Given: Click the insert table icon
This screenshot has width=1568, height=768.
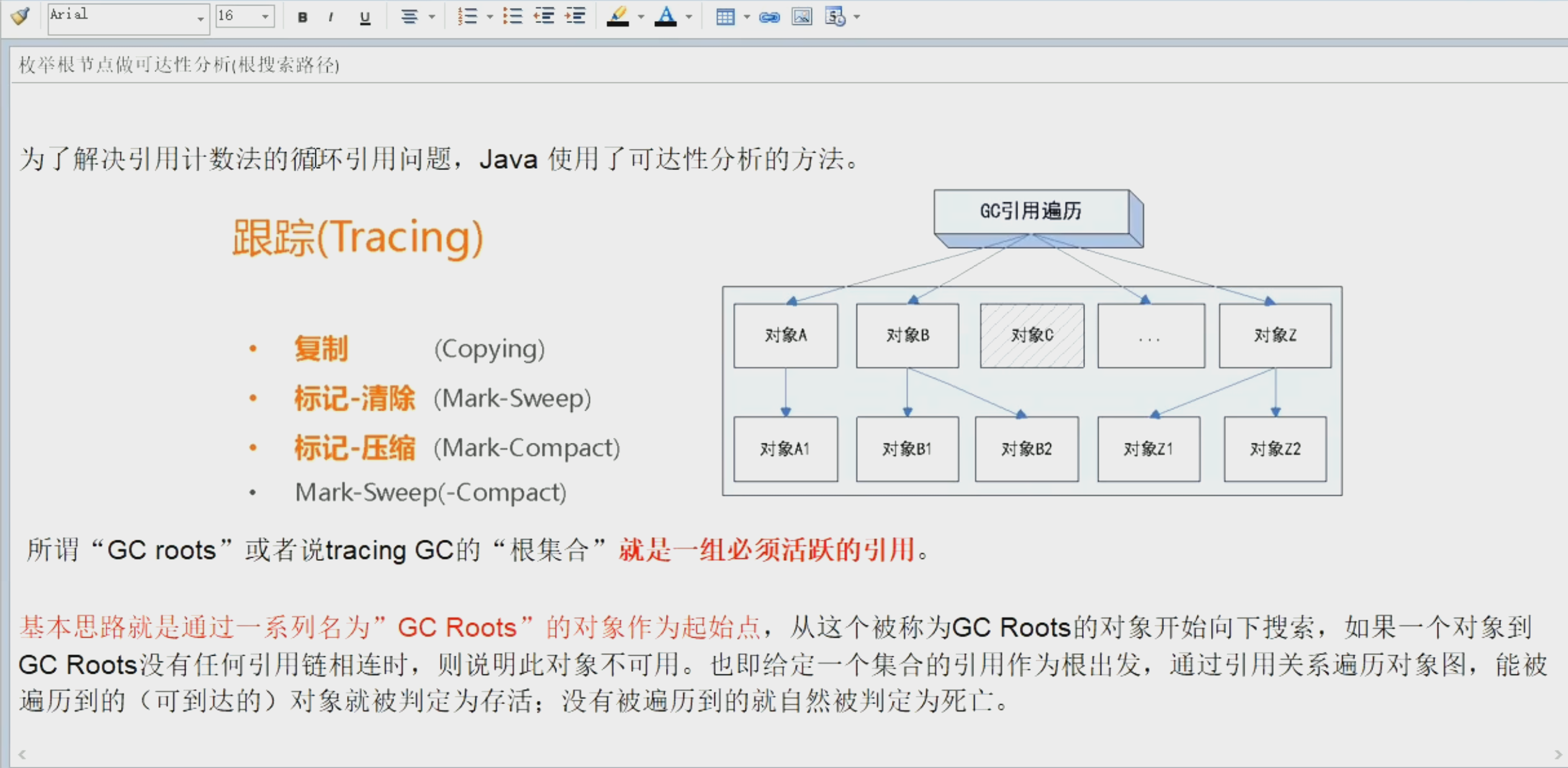Looking at the screenshot, I should click(x=724, y=17).
